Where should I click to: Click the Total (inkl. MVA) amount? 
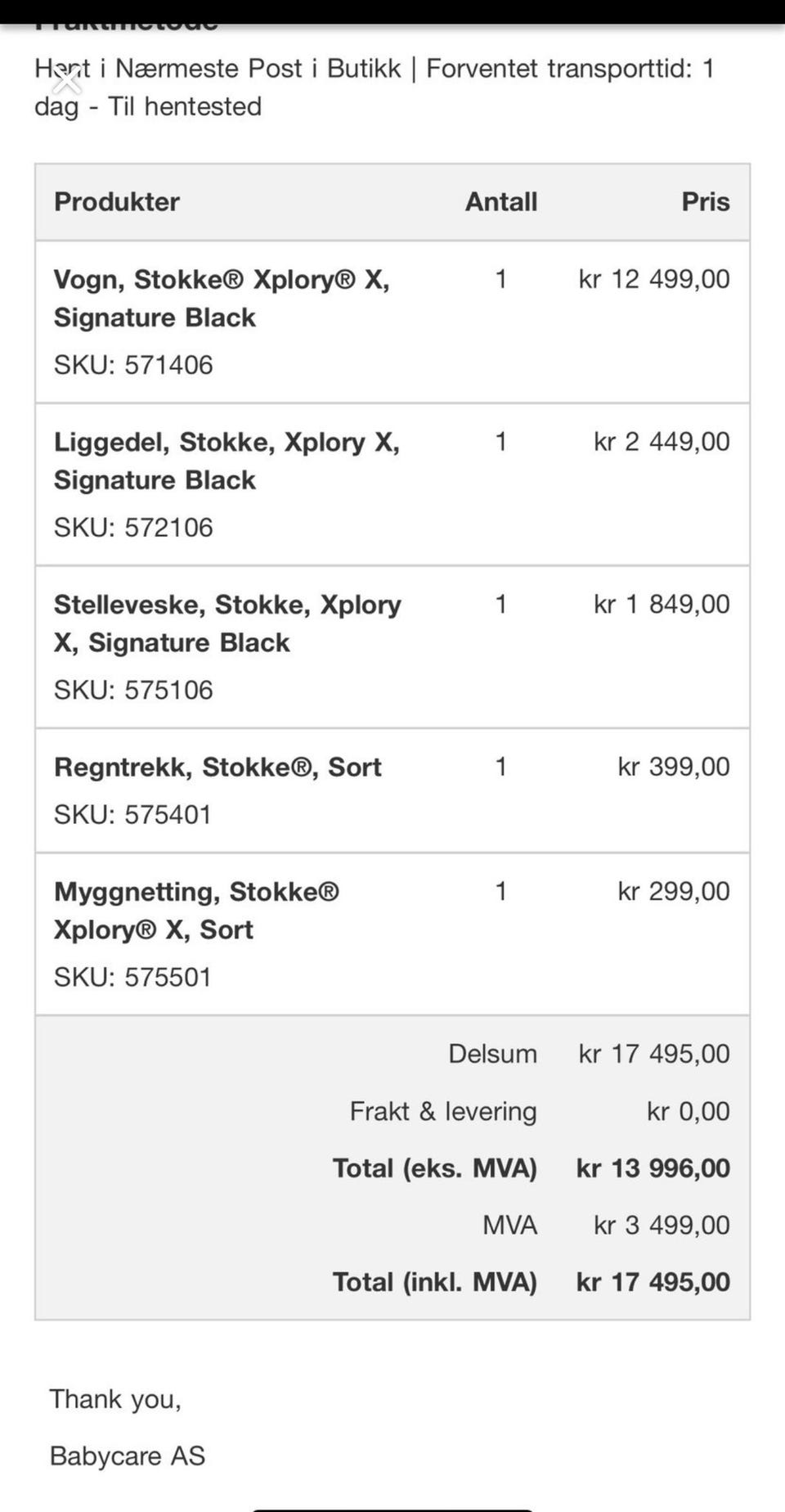[653, 1282]
